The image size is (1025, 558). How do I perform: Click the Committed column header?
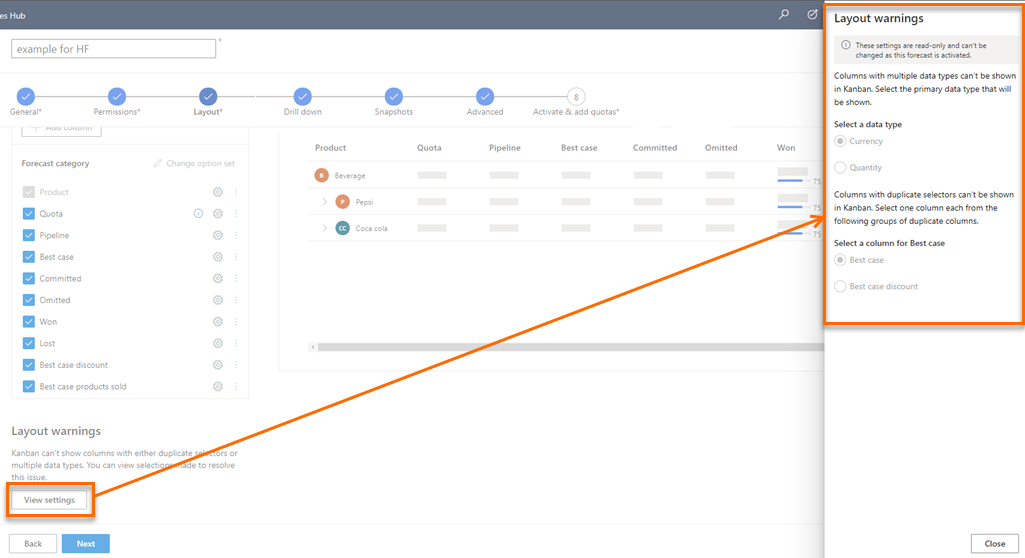pyautogui.click(x=654, y=148)
